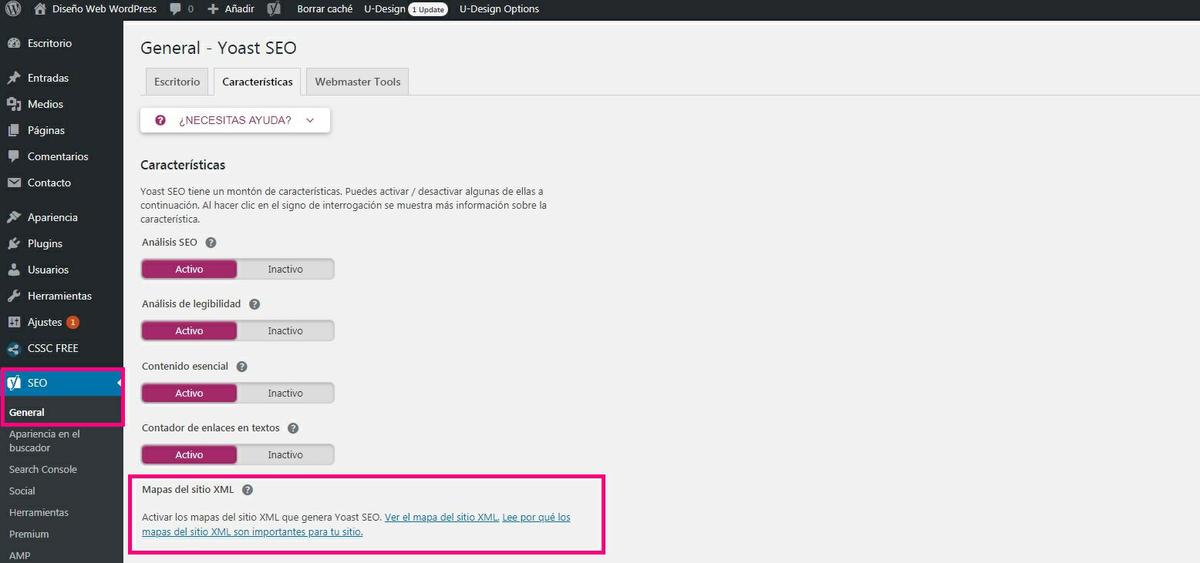Switch to the Escritorio tab
Image resolution: width=1200 pixels, height=563 pixels.
[177, 82]
